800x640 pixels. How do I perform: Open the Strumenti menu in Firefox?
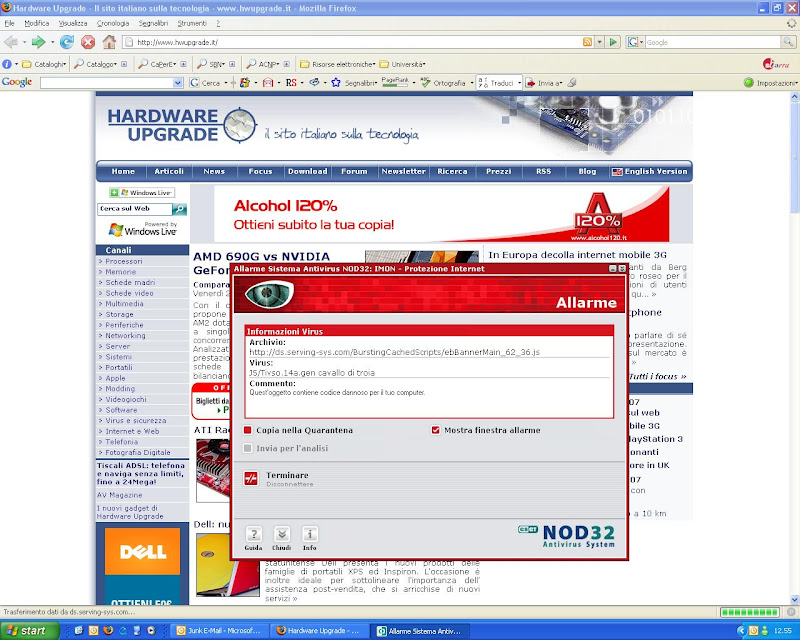192,22
